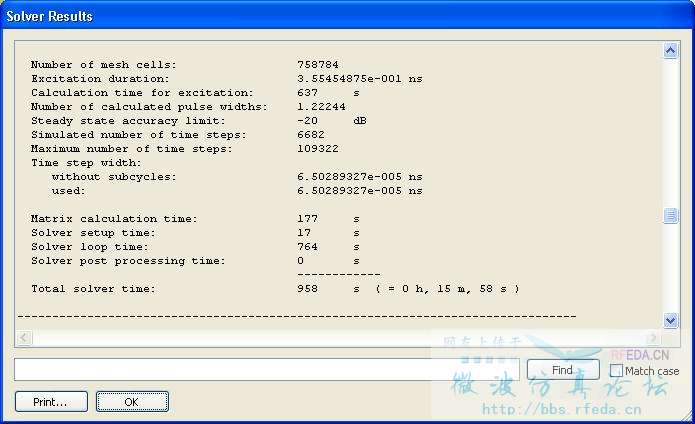Click the 'Time step width:' label

click(86, 163)
